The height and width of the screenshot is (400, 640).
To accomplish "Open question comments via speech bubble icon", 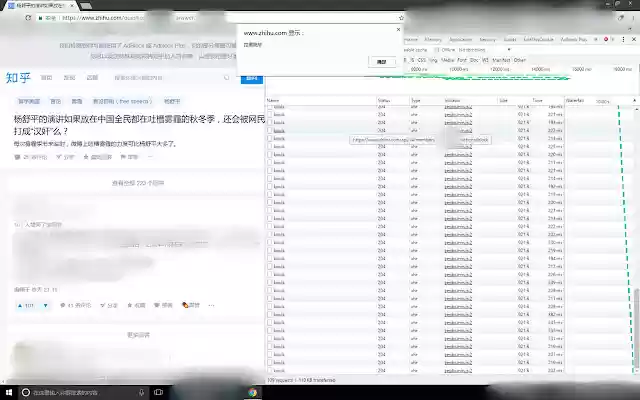I will [17, 157].
